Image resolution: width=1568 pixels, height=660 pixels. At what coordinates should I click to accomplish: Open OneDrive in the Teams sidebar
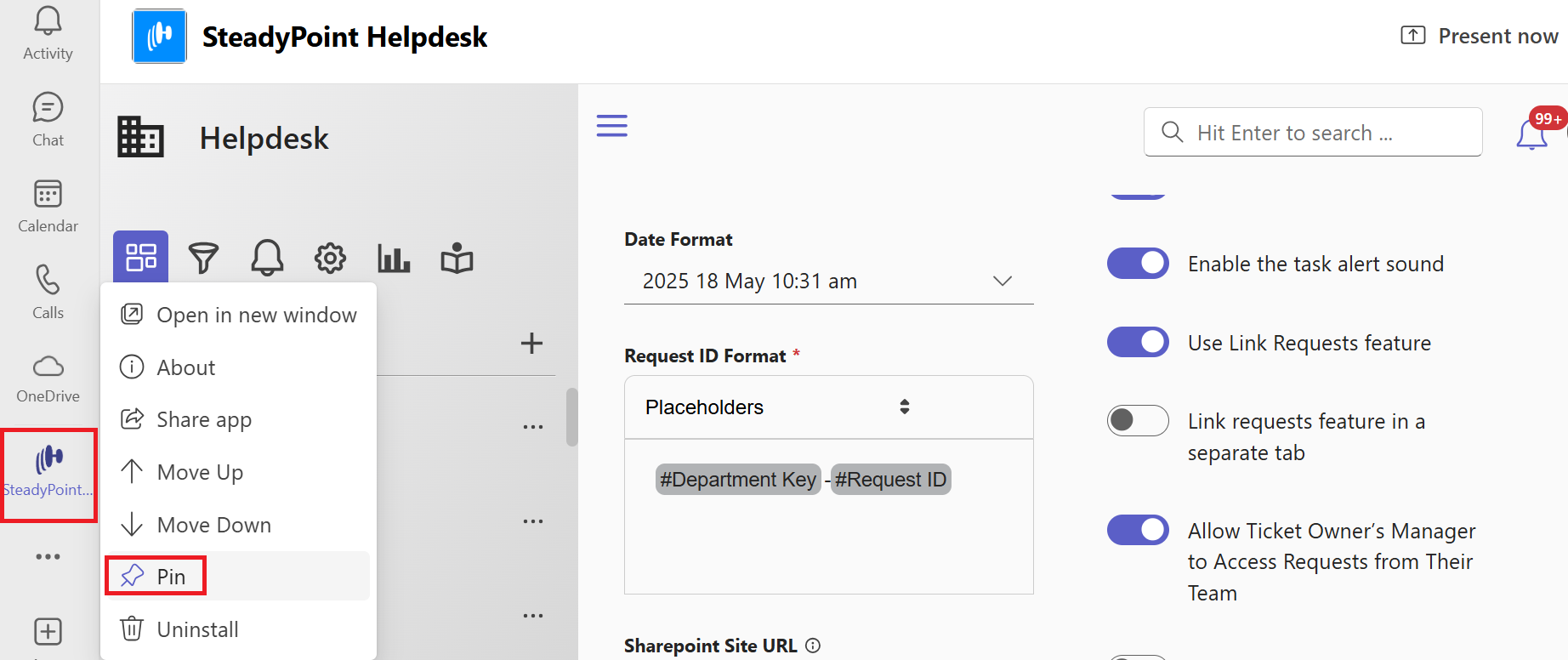tap(48, 379)
